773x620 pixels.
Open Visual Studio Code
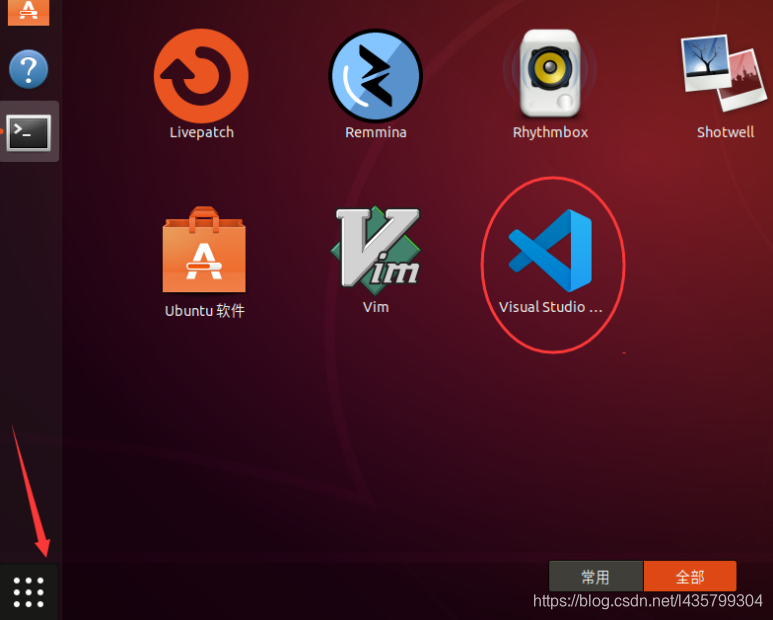[x=550, y=250]
